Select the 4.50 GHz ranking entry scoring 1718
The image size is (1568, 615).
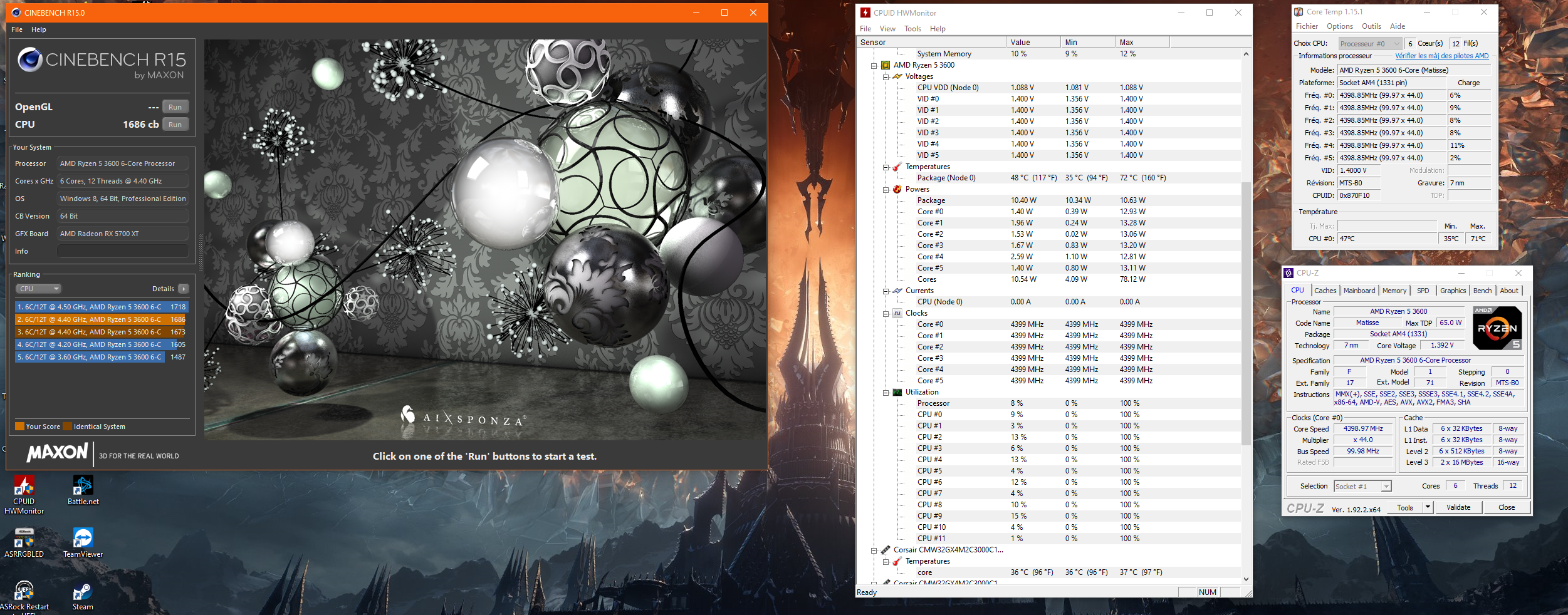point(102,307)
